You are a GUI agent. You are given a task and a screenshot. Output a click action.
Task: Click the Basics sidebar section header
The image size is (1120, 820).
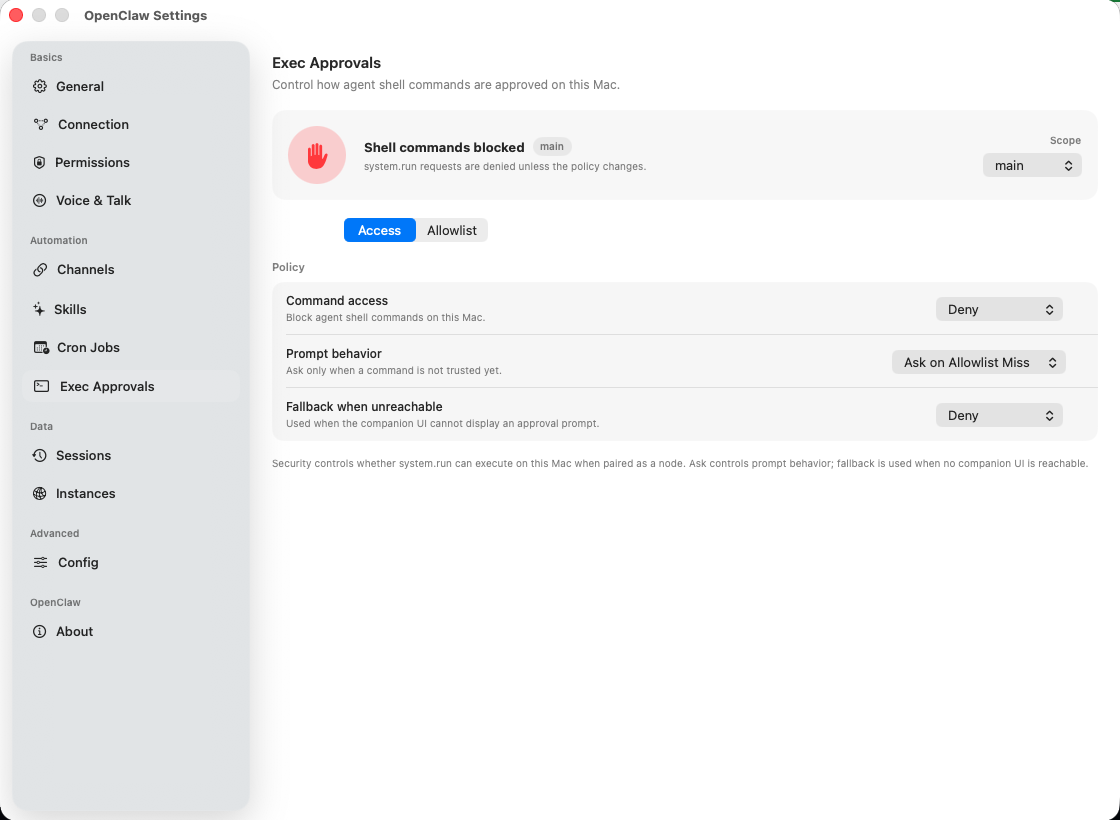coord(46,57)
